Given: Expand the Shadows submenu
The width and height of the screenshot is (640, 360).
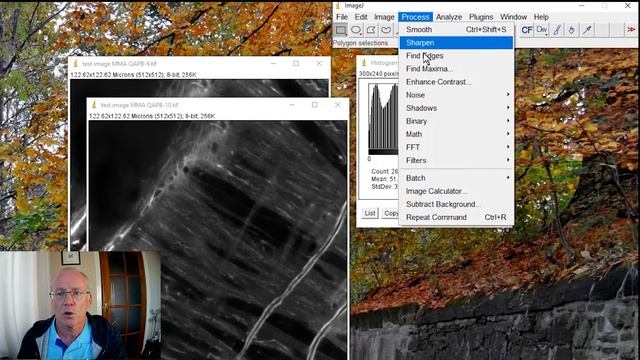Looking at the screenshot, I should pos(456,108).
